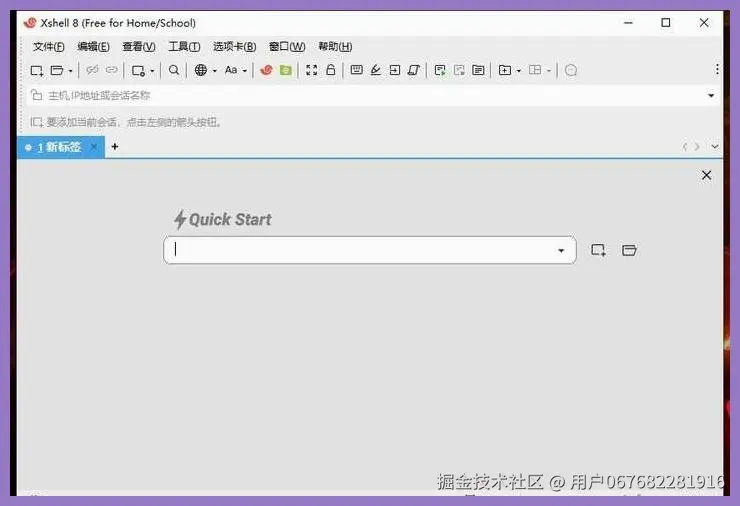Click the Lock Screen padlock icon
The height and width of the screenshot is (506, 740).
click(x=331, y=70)
